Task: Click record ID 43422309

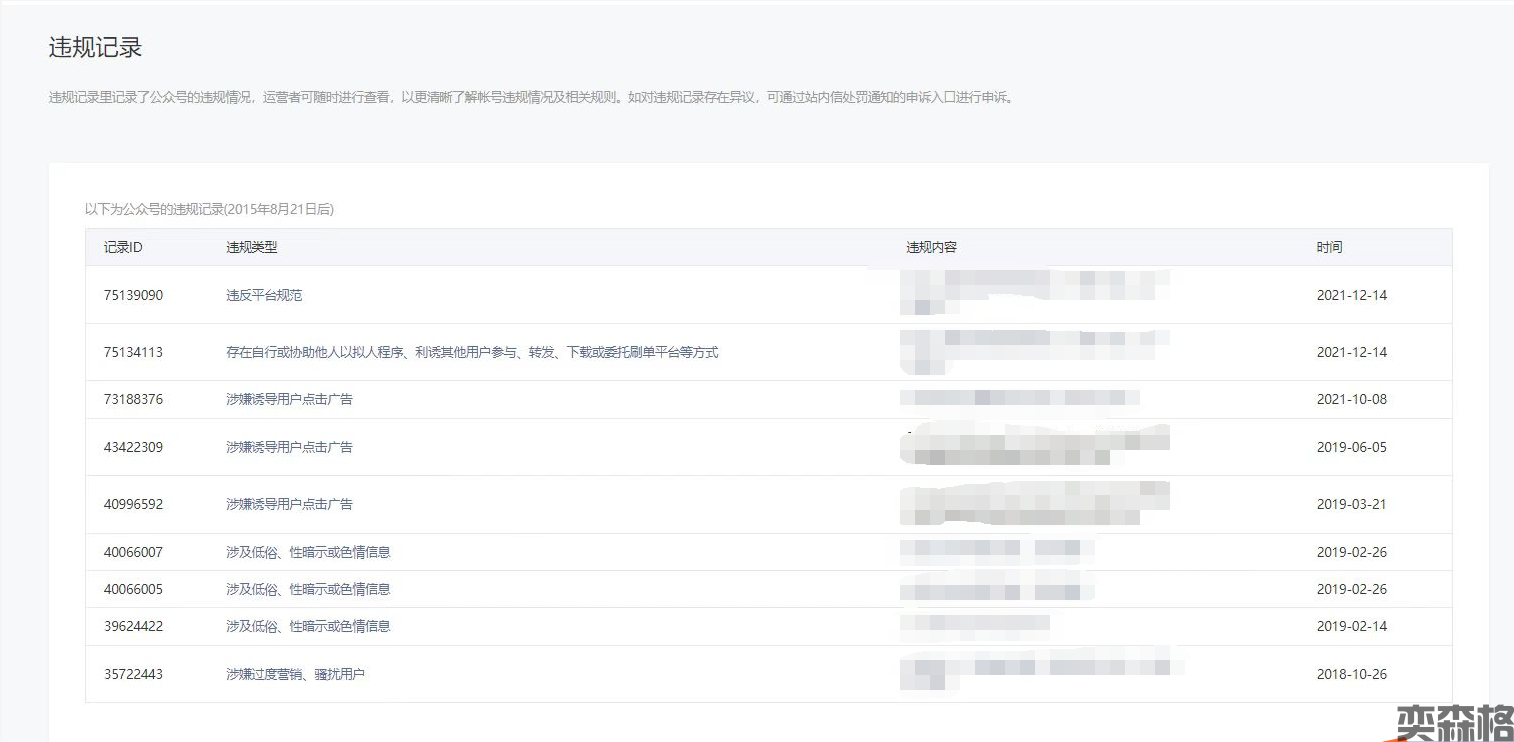Action: 133,447
